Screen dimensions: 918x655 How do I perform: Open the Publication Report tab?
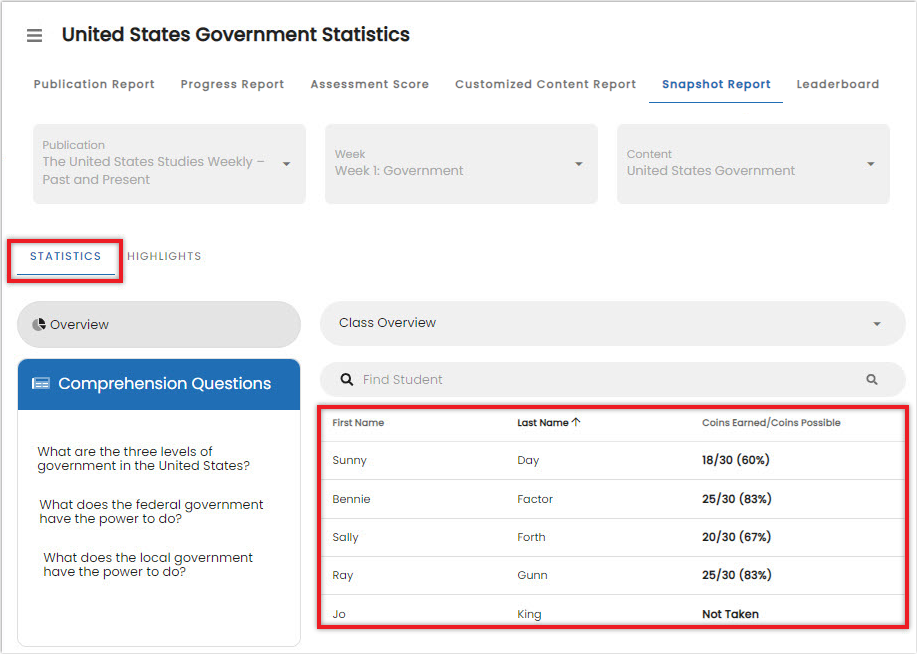[93, 84]
